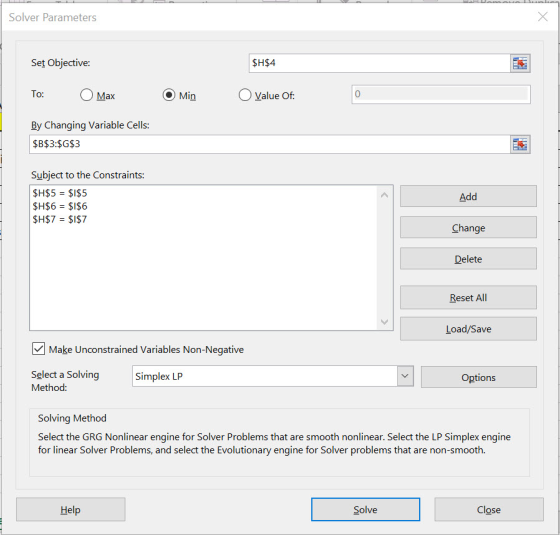Viewport: 560px width, 535px height.
Task: Select the Value Of radio button
Action: pos(245,95)
